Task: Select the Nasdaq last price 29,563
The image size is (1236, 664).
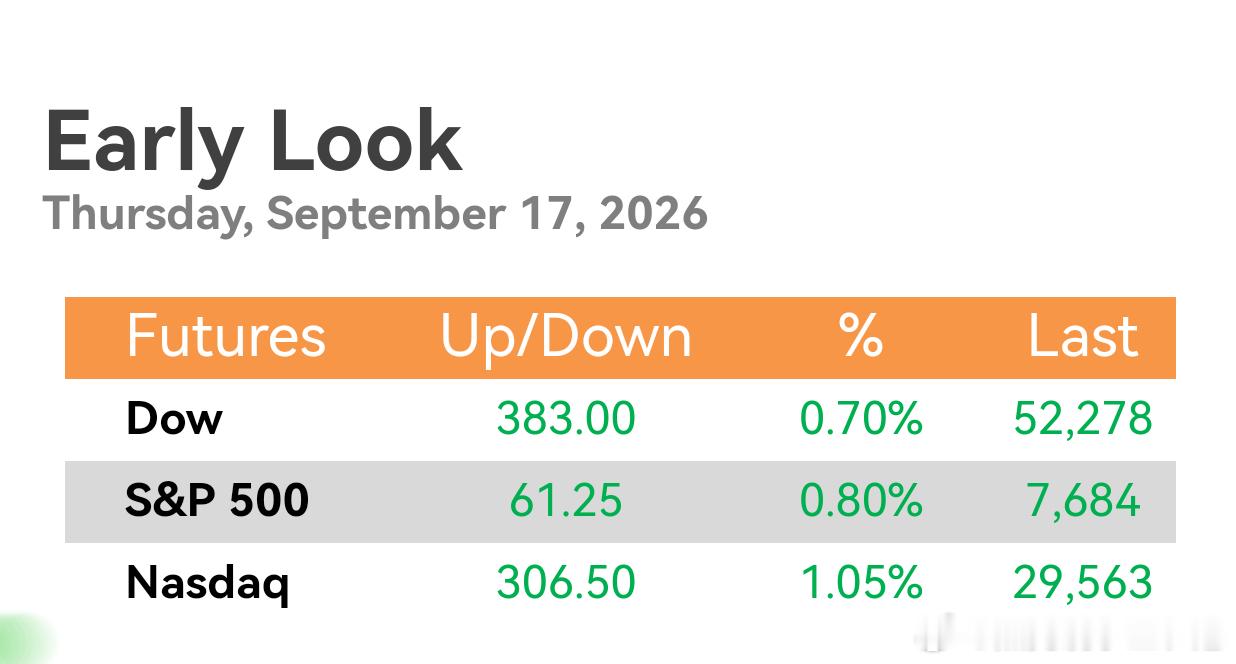Action: (x=1083, y=583)
